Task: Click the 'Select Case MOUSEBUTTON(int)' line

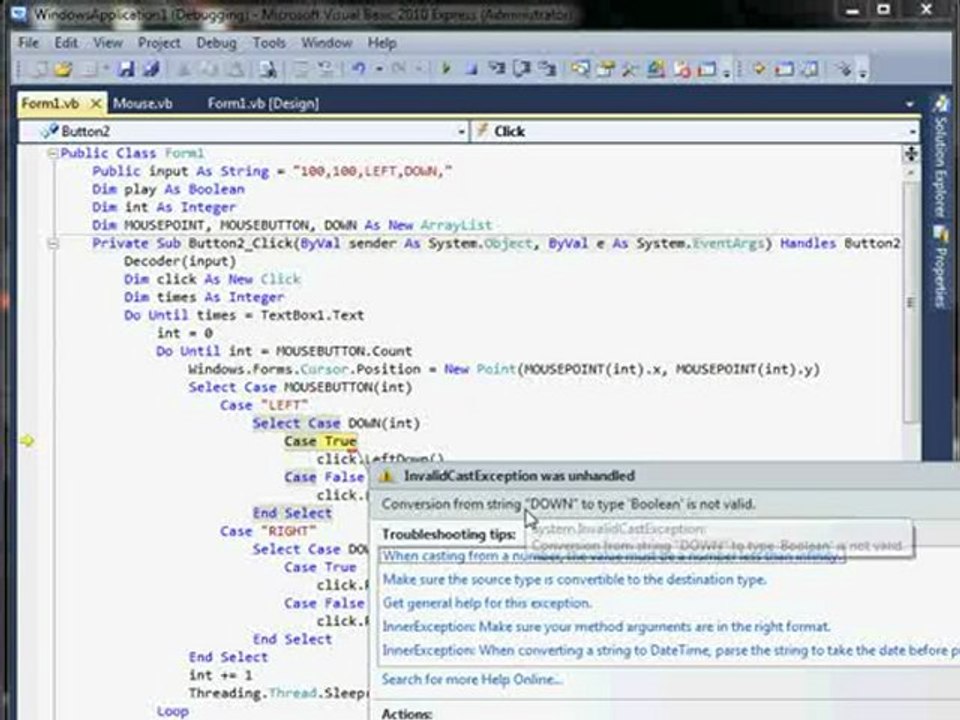Action: click(300, 388)
